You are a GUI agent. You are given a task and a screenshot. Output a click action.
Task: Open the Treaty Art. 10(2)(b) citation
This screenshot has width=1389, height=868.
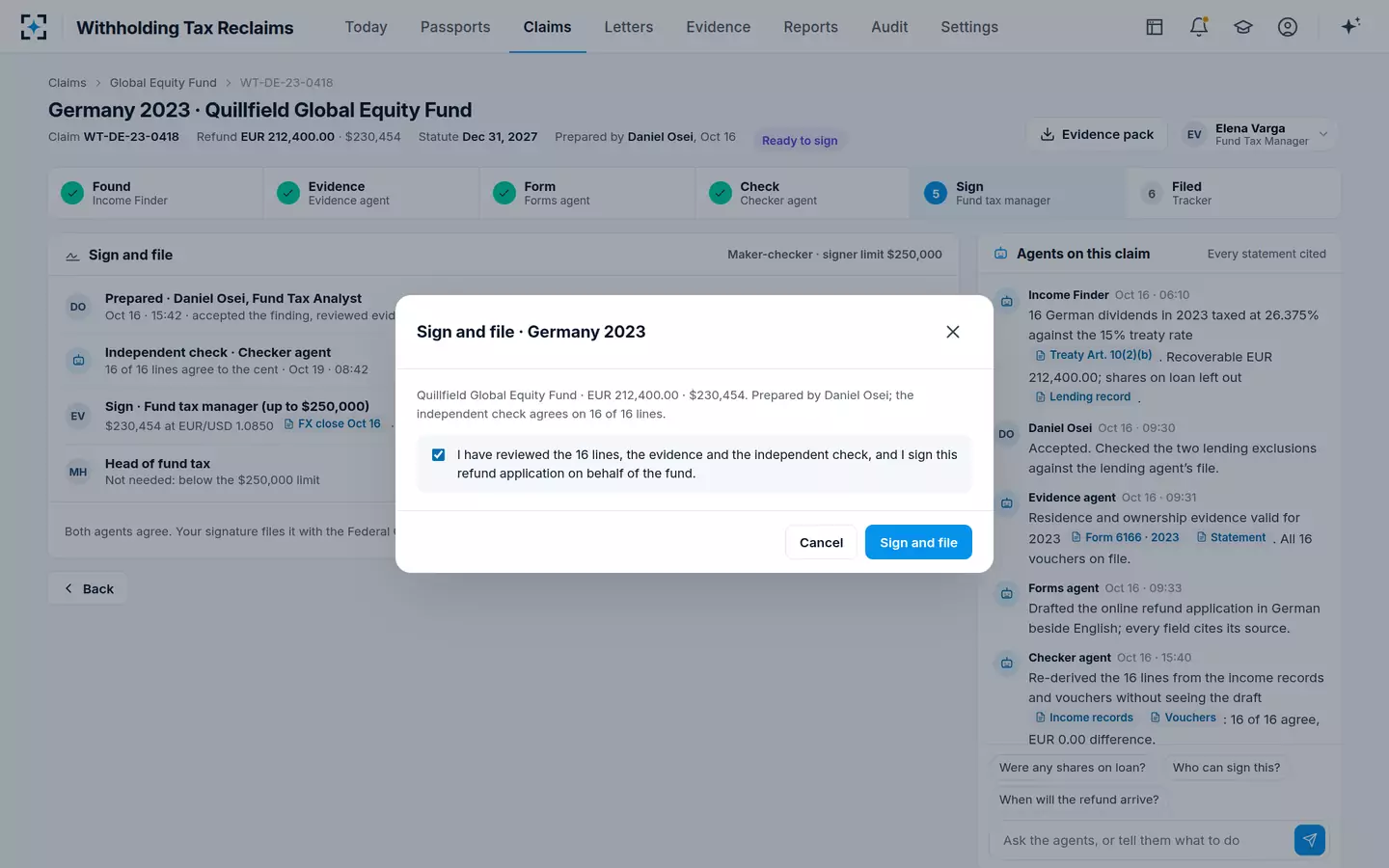point(1094,355)
